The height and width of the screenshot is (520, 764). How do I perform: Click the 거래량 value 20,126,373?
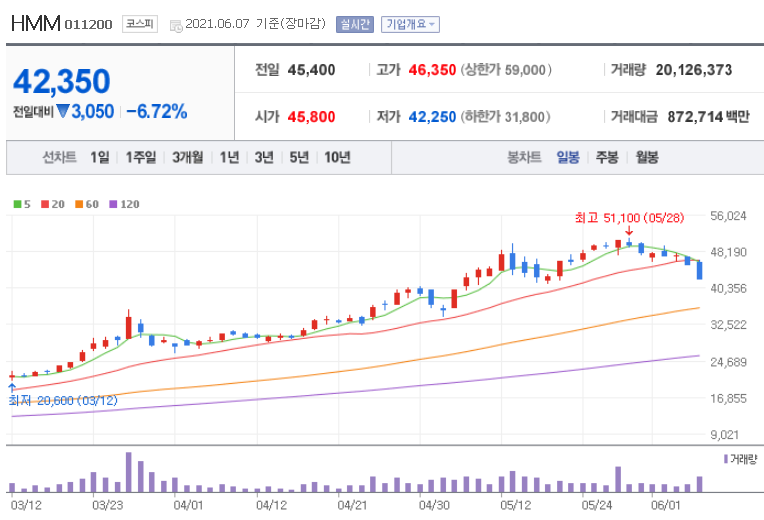tap(694, 70)
